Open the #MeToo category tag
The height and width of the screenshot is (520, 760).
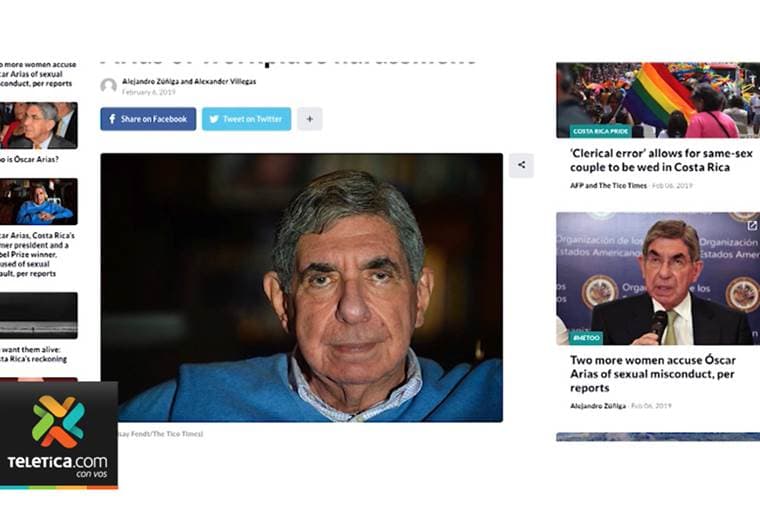[x=586, y=338]
